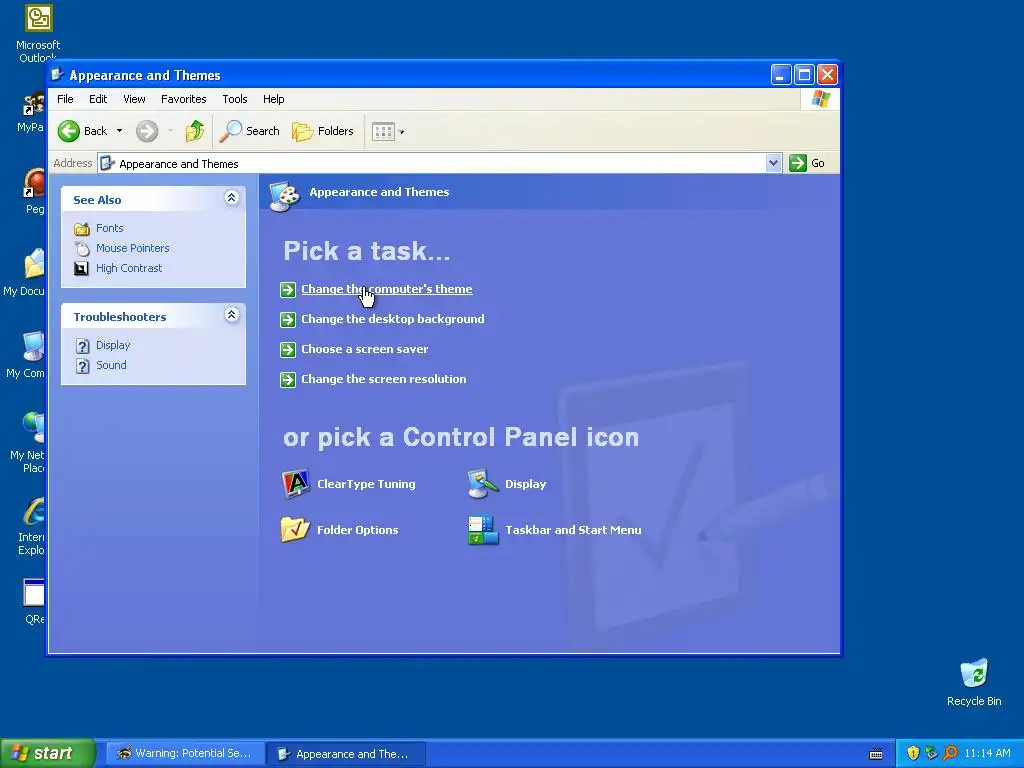Screen dimensions: 1024x768
Task: Toggle the Folders pane button
Action: pyautogui.click(x=323, y=131)
